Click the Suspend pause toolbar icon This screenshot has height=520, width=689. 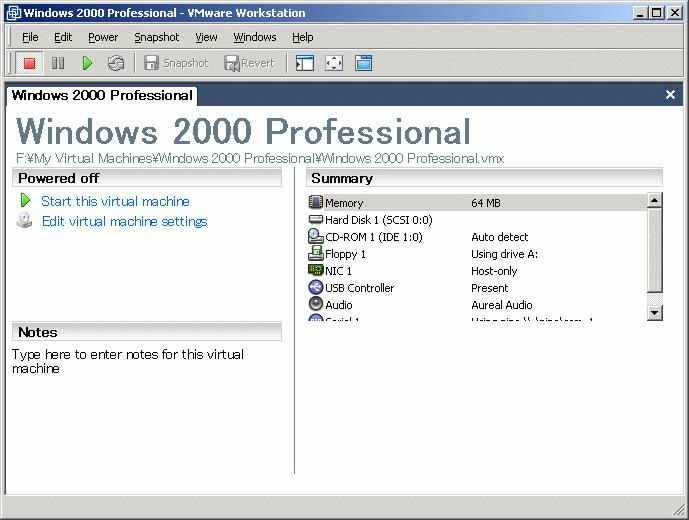point(58,63)
